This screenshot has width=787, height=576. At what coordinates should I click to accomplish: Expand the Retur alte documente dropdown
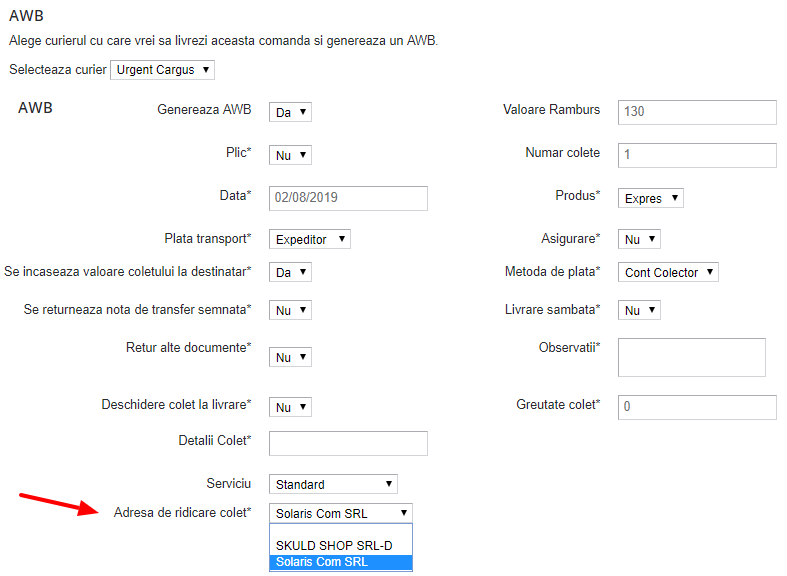290,357
